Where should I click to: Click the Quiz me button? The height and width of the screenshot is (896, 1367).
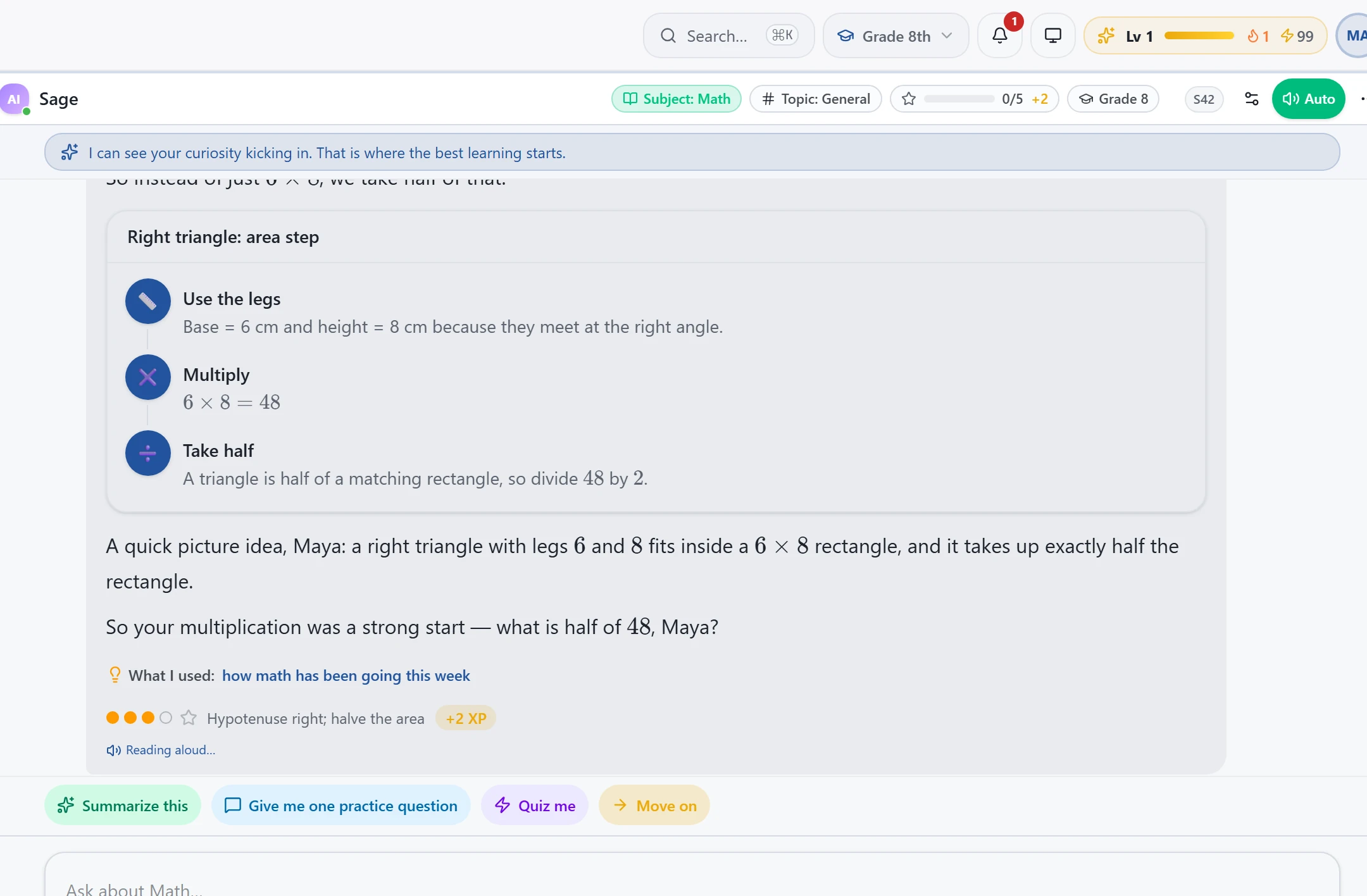click(x=535, y=806)
